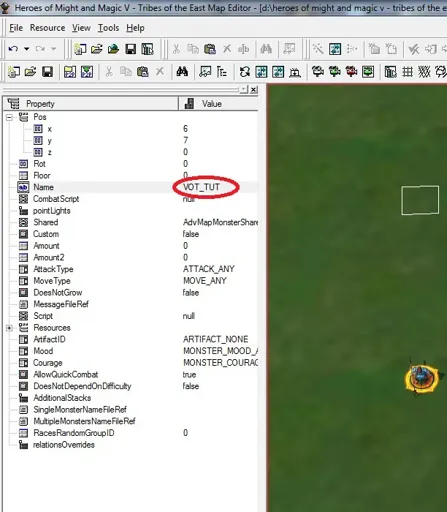Click the green monitor screen icon
This screenshot has width=447, height=512.
[368, 72]
